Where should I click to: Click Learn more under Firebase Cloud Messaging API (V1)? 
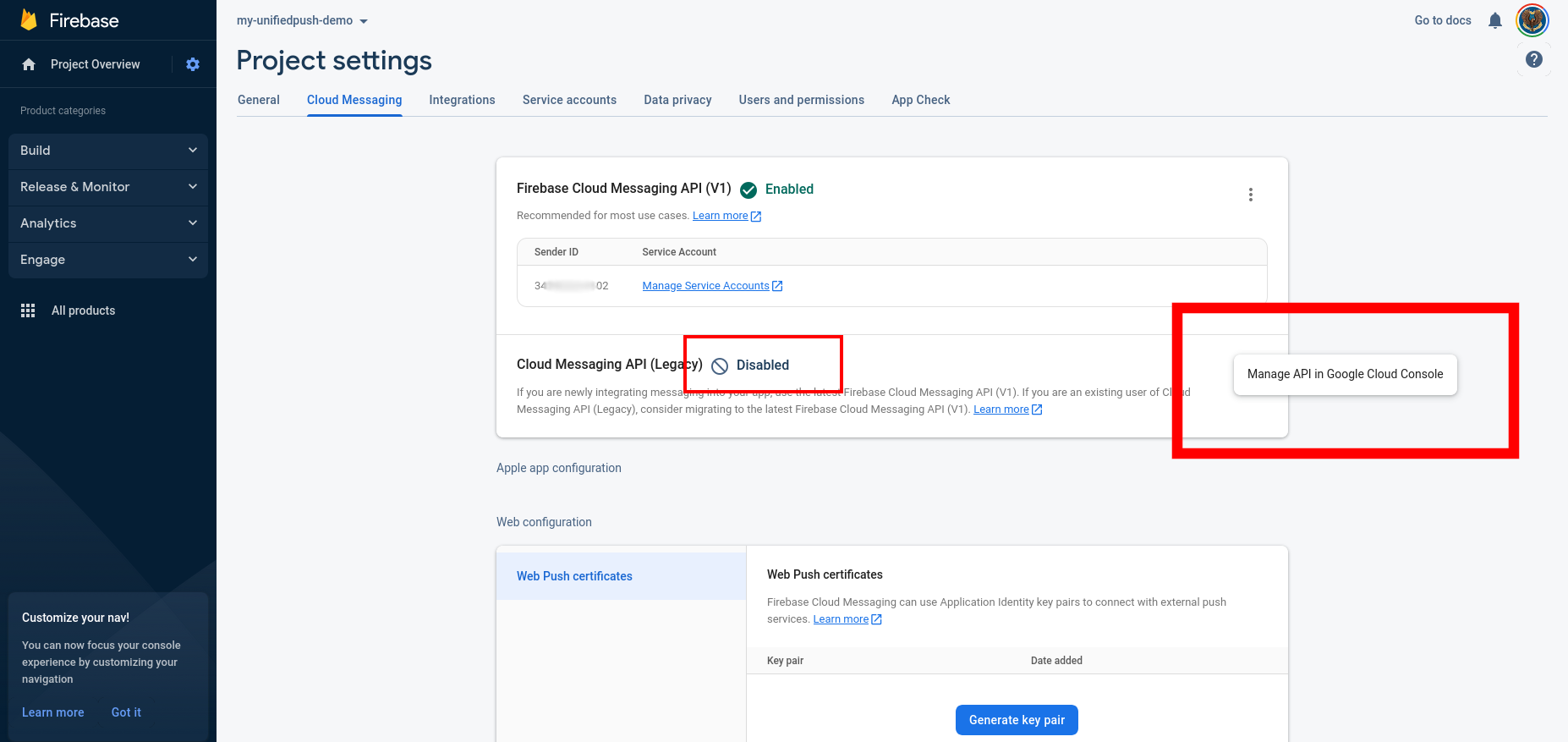coord(721,216)
